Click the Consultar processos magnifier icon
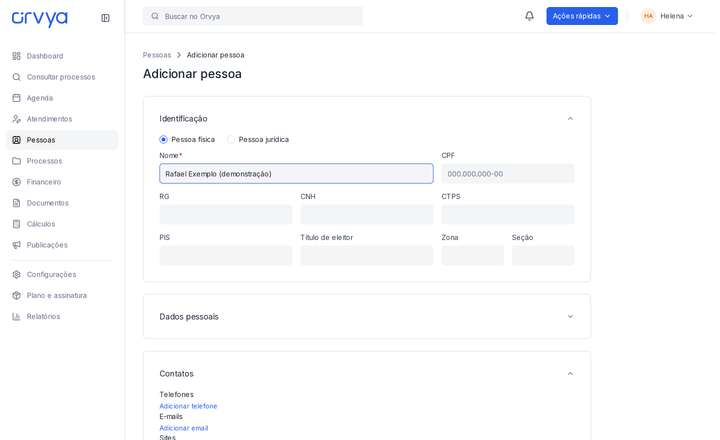Viewport: 720px width, 440px height. click(x=17, y=77)
